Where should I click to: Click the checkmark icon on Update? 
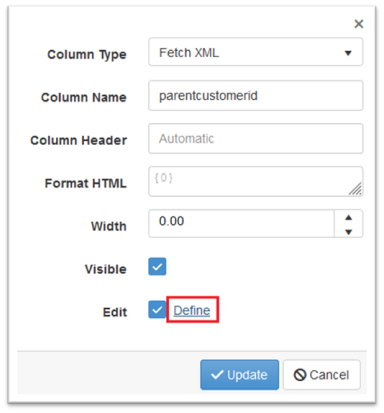point(217,375)
